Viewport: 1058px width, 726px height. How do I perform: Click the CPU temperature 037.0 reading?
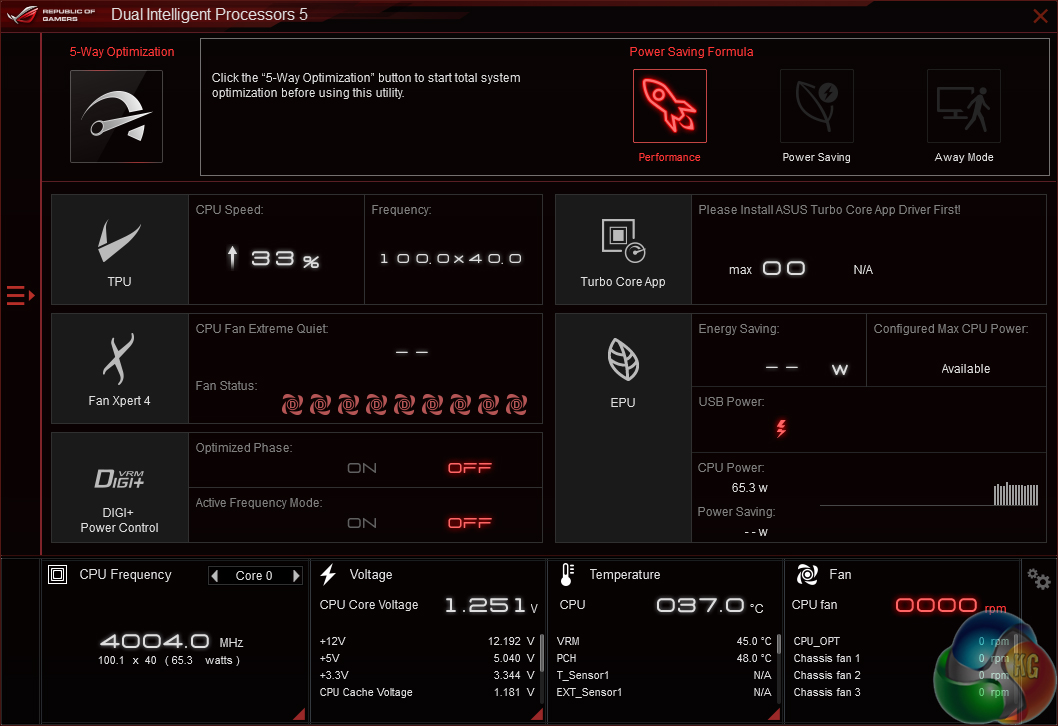point(710,605)
